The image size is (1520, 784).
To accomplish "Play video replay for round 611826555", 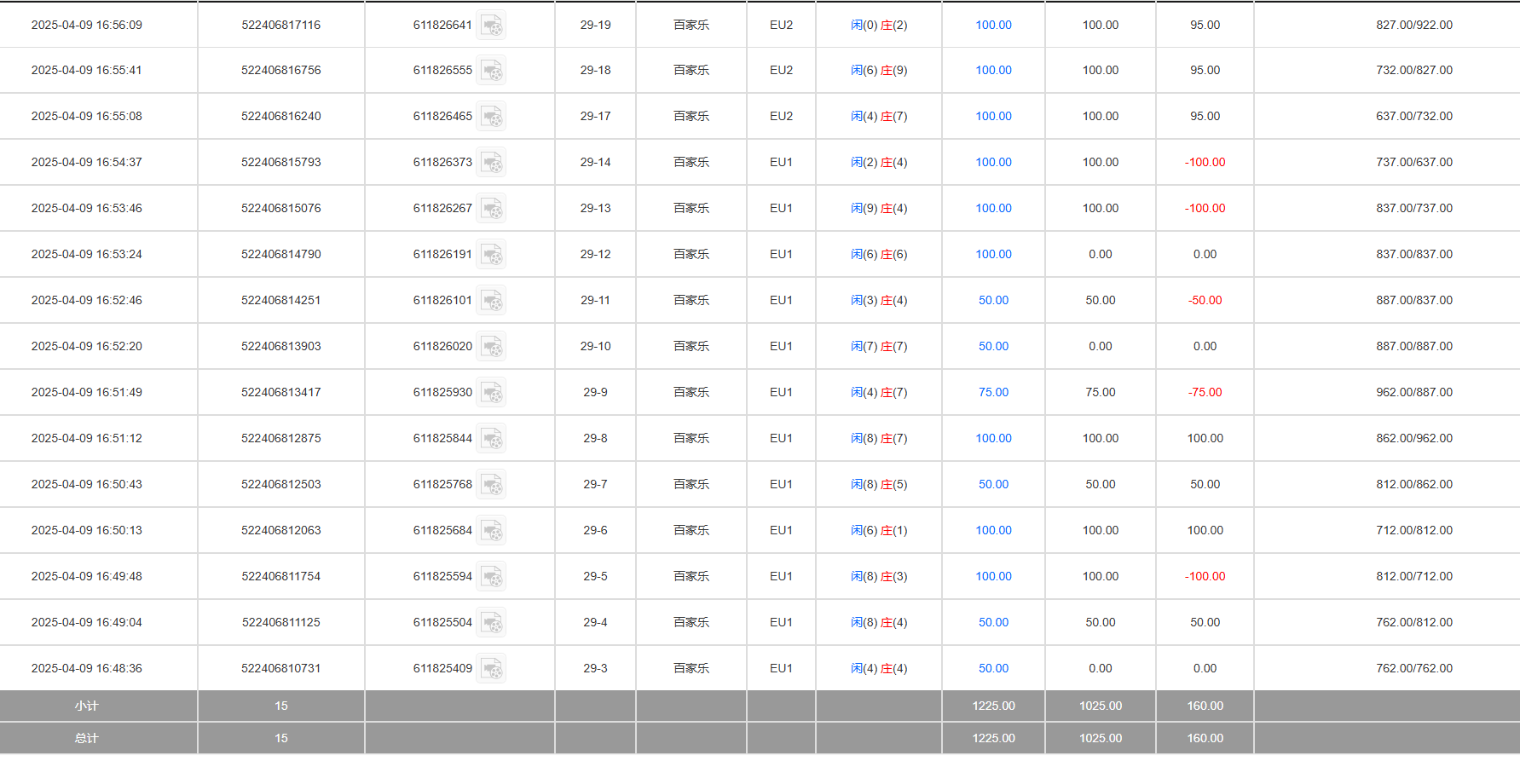I will point(491,71).
